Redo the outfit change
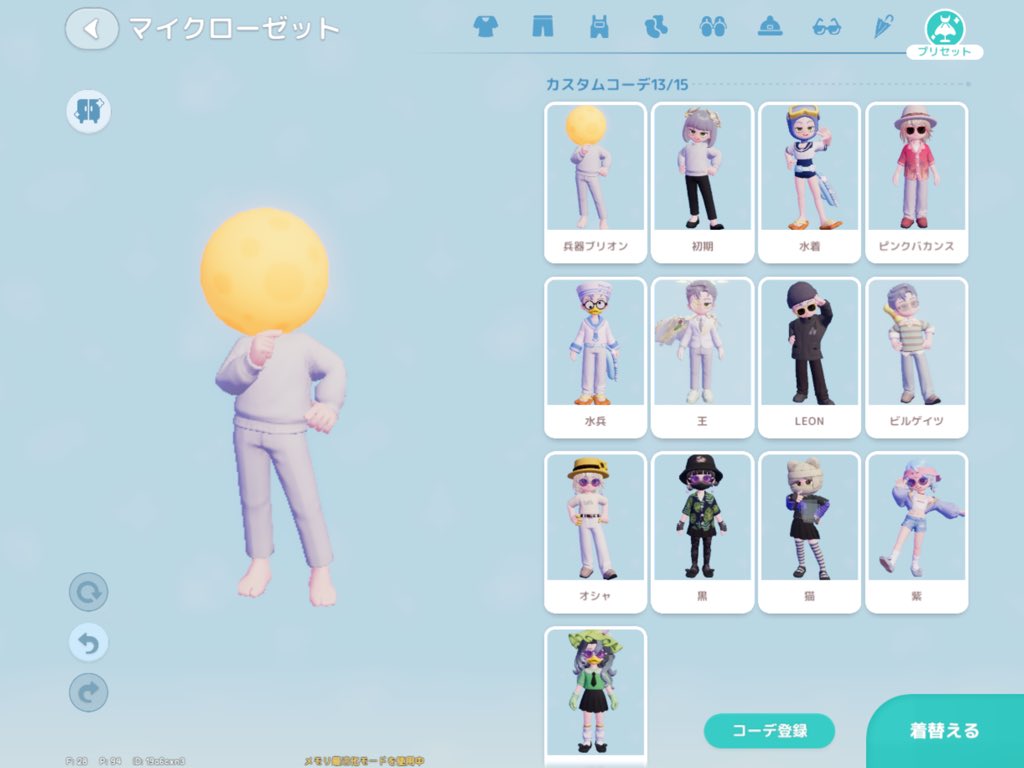1024x768 pixels. [x=89, y=692]
